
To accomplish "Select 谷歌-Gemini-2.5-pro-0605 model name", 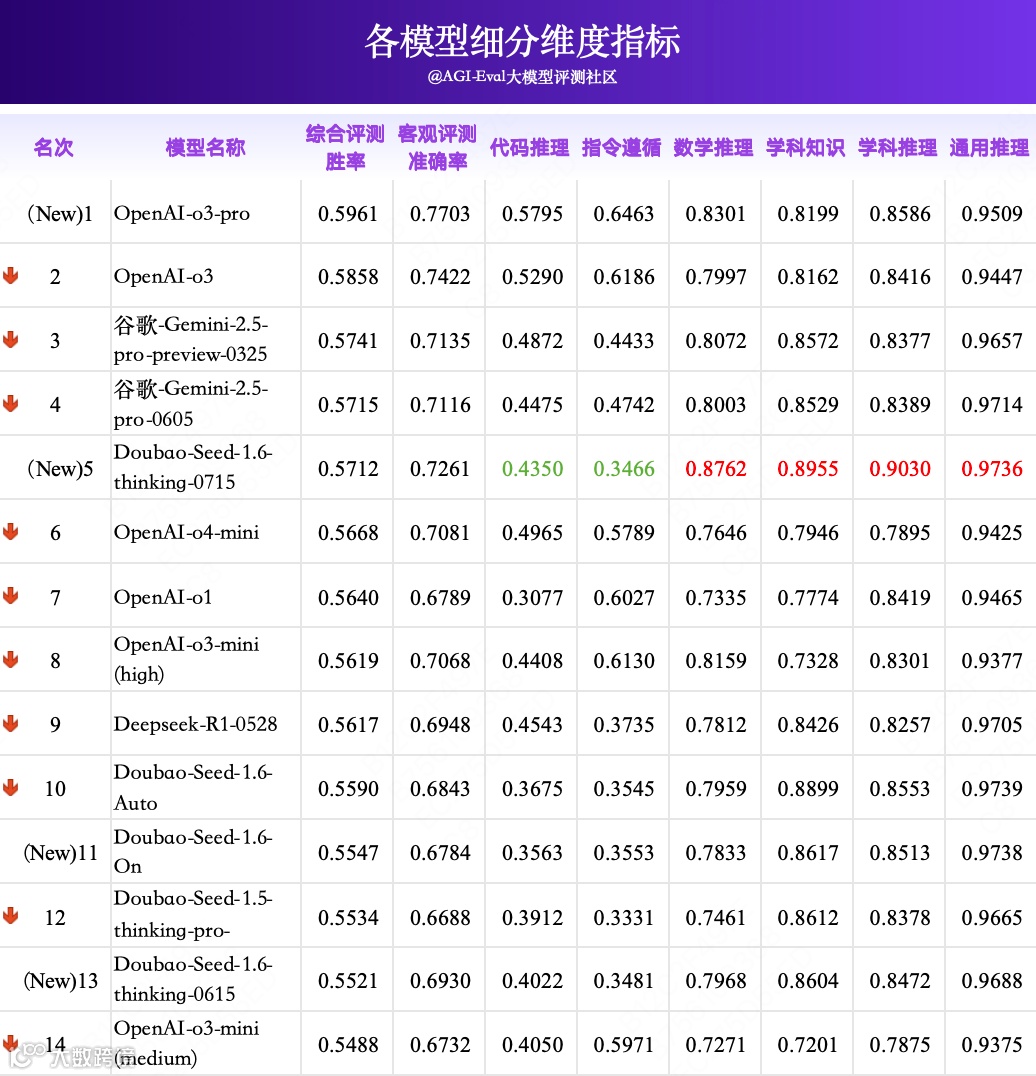I will coord(191,404).
